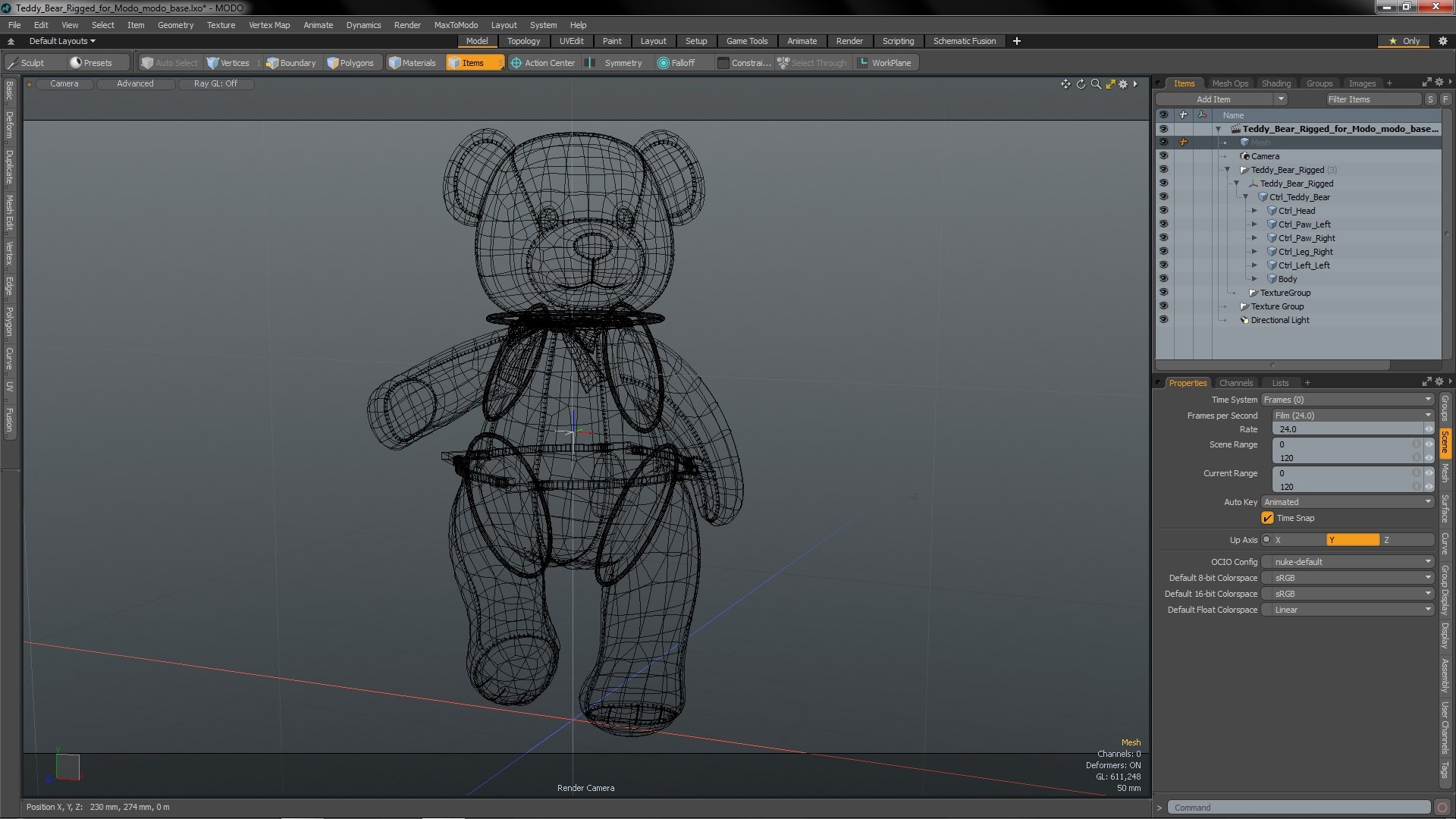Toggle visibility of the Mesh item
Screen dimensions: 1456x819
tap(1163, 143)
